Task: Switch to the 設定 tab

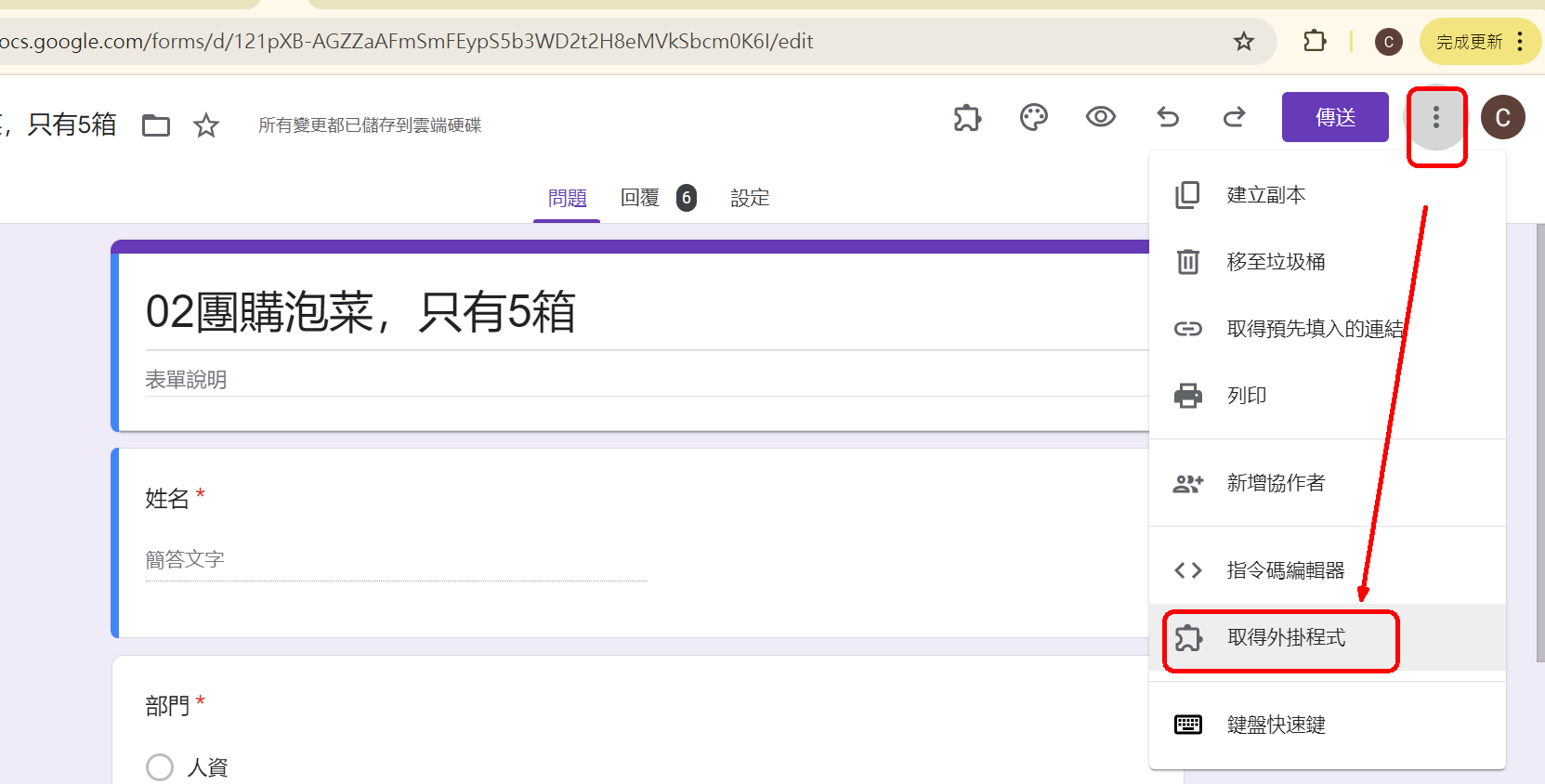Action: pyautogui.click(x=750, y=198)
